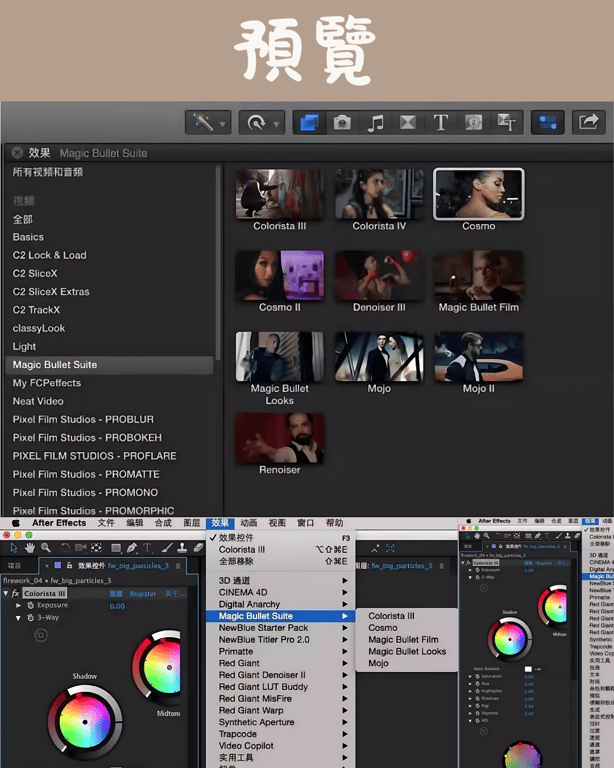This screenshot has height=768, width=614.
Task: Select the After Effects type tool
Action: tap(147, 548)
